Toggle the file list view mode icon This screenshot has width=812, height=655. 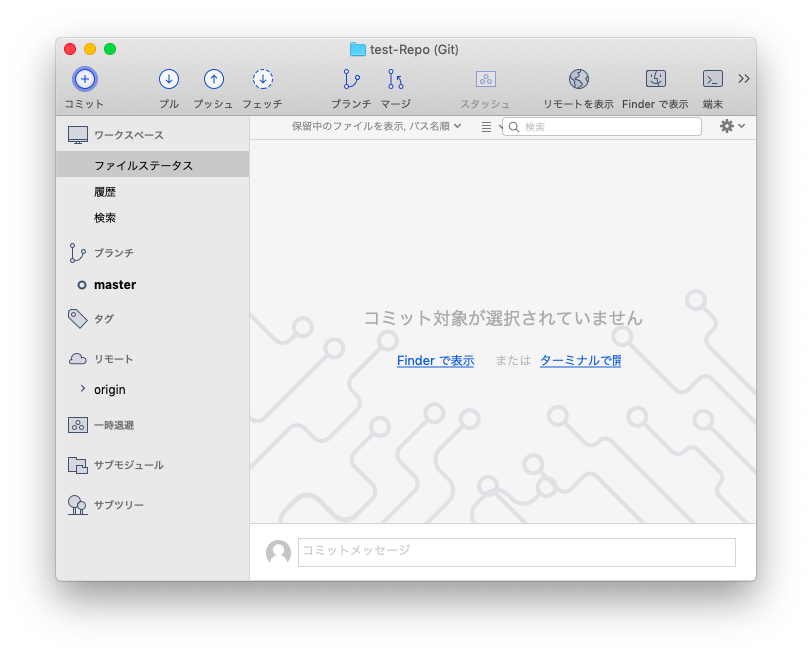tap(487, 126)
